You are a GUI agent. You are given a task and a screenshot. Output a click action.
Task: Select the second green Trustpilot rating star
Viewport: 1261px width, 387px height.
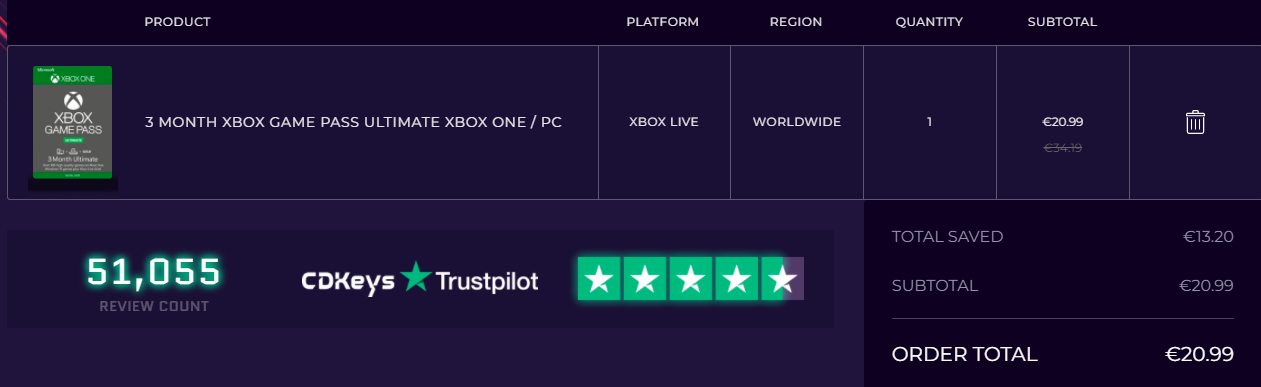point(645,279)
